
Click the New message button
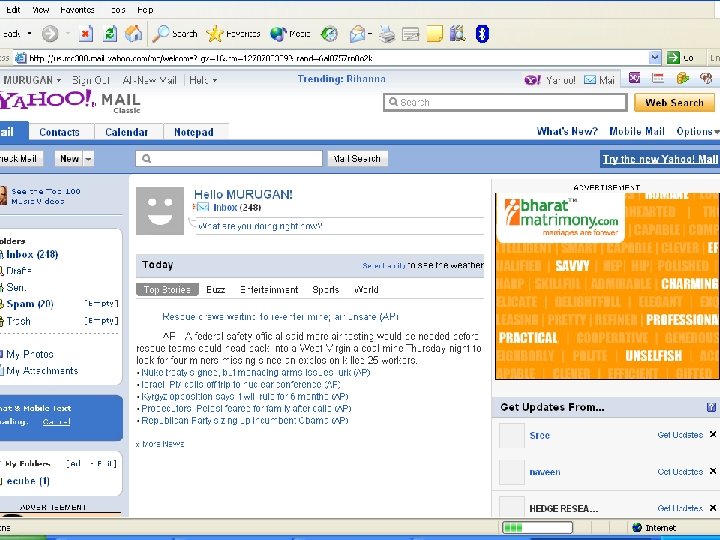point(69,159)
